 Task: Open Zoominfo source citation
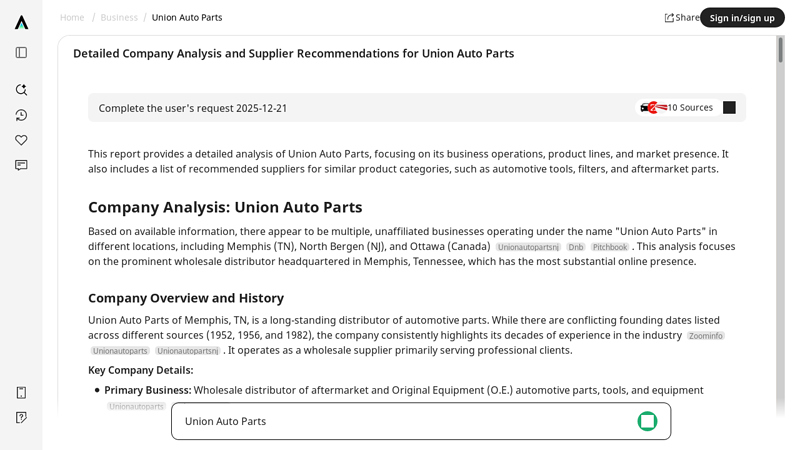(x=706, y=336)
